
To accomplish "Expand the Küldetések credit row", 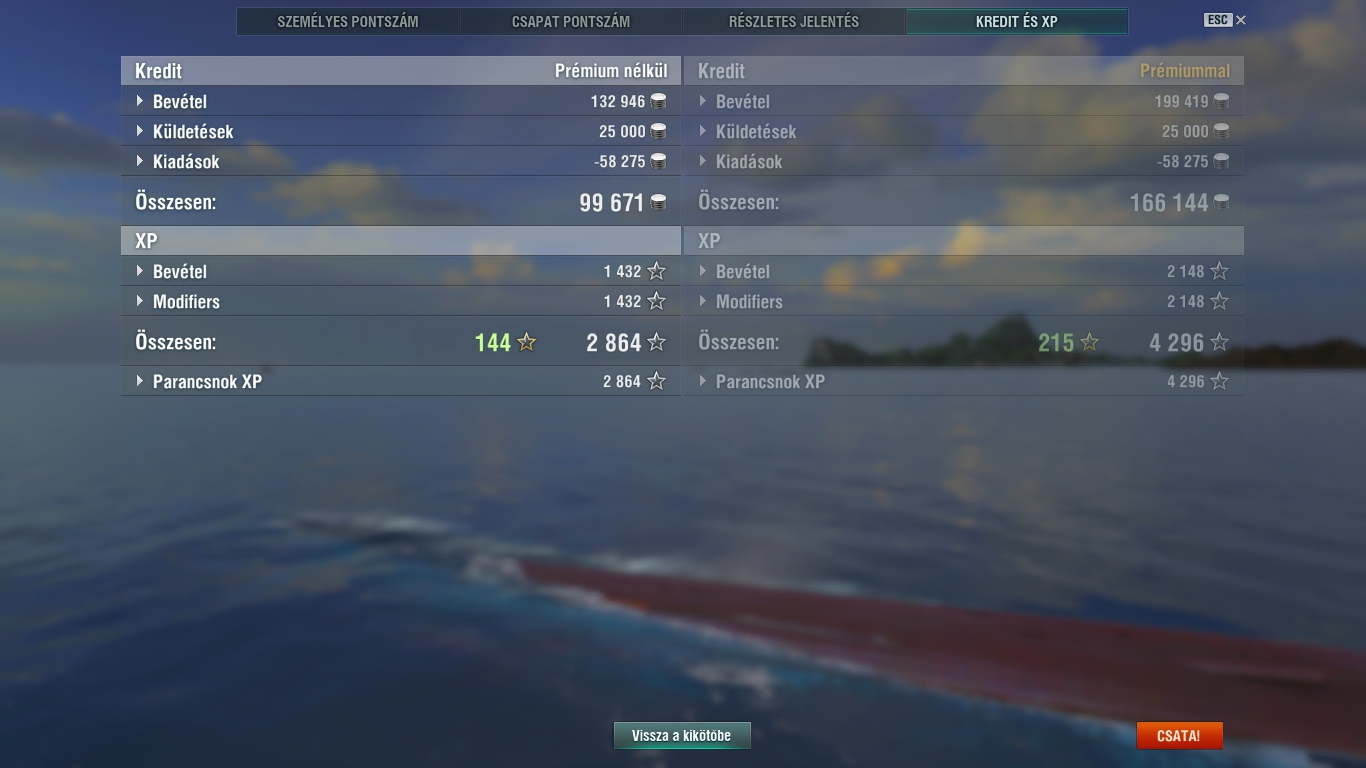I will click(400, 131).
